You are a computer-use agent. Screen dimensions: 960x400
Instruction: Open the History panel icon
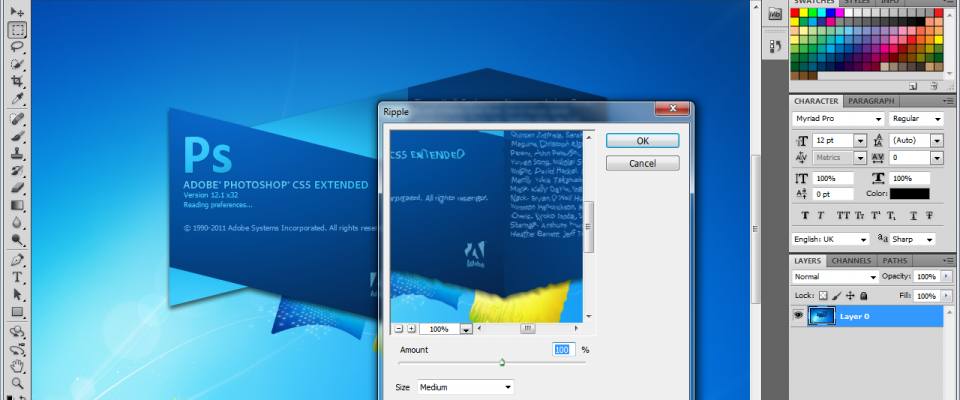[775, 46]
